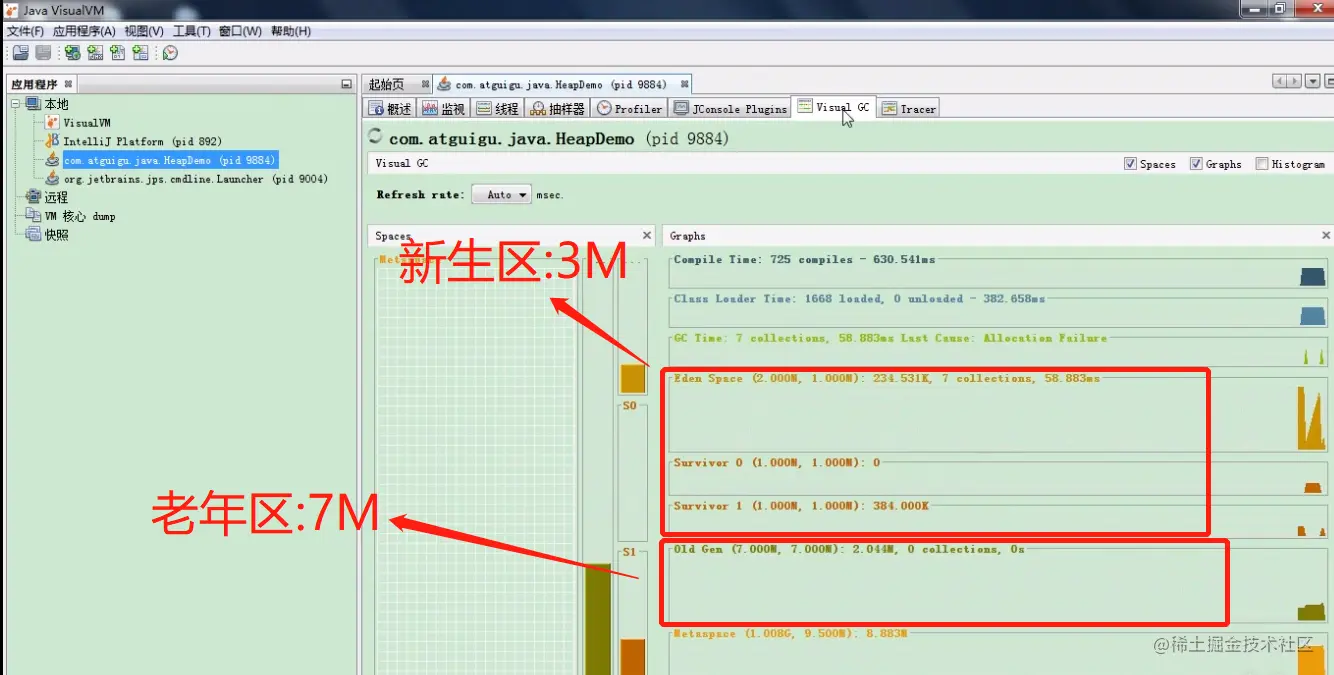Switch to the 线程 tab
Viewport: 1334px width, 675px height.
click(498, 109)
